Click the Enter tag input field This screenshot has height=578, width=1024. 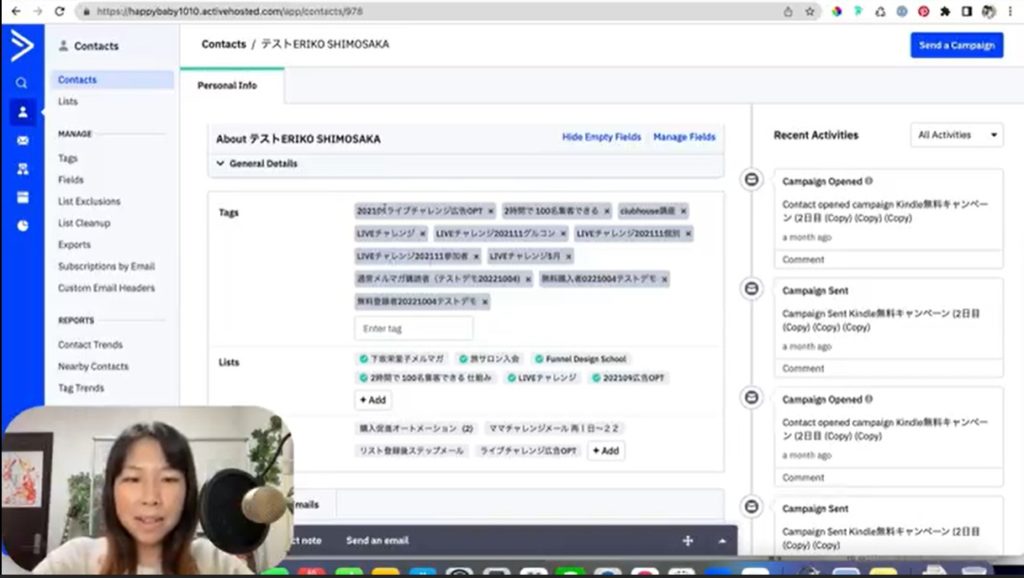[413, 329]
